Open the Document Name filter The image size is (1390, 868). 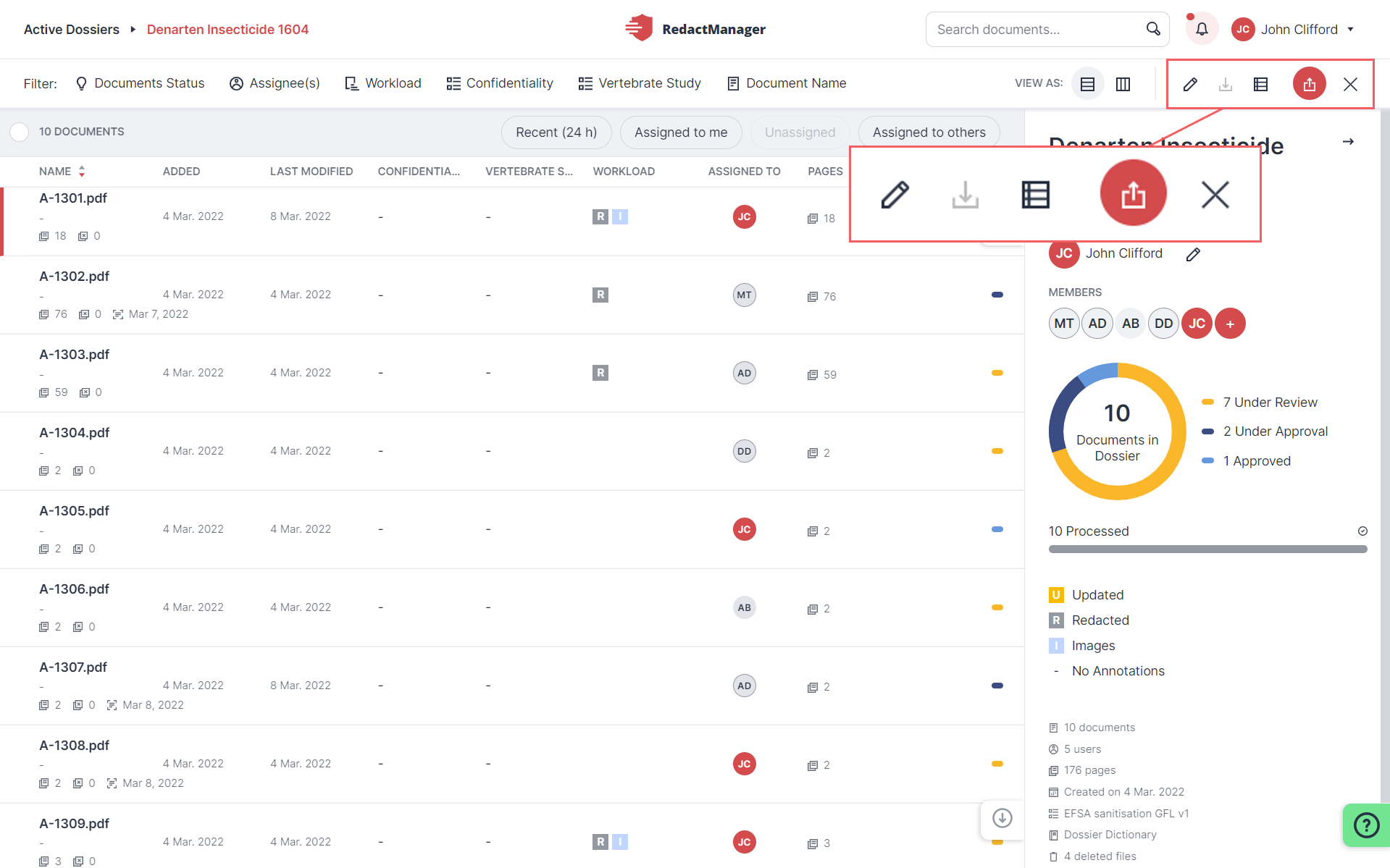pyautogui.click(x=787, y=83)
